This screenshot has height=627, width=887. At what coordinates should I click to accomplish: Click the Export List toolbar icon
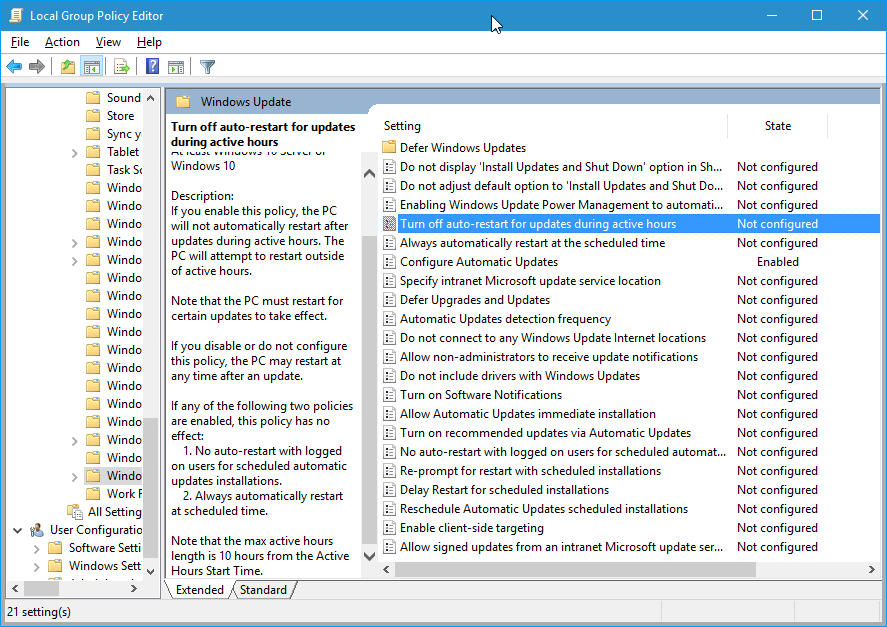pyautogui.click(x=122, y=67)
